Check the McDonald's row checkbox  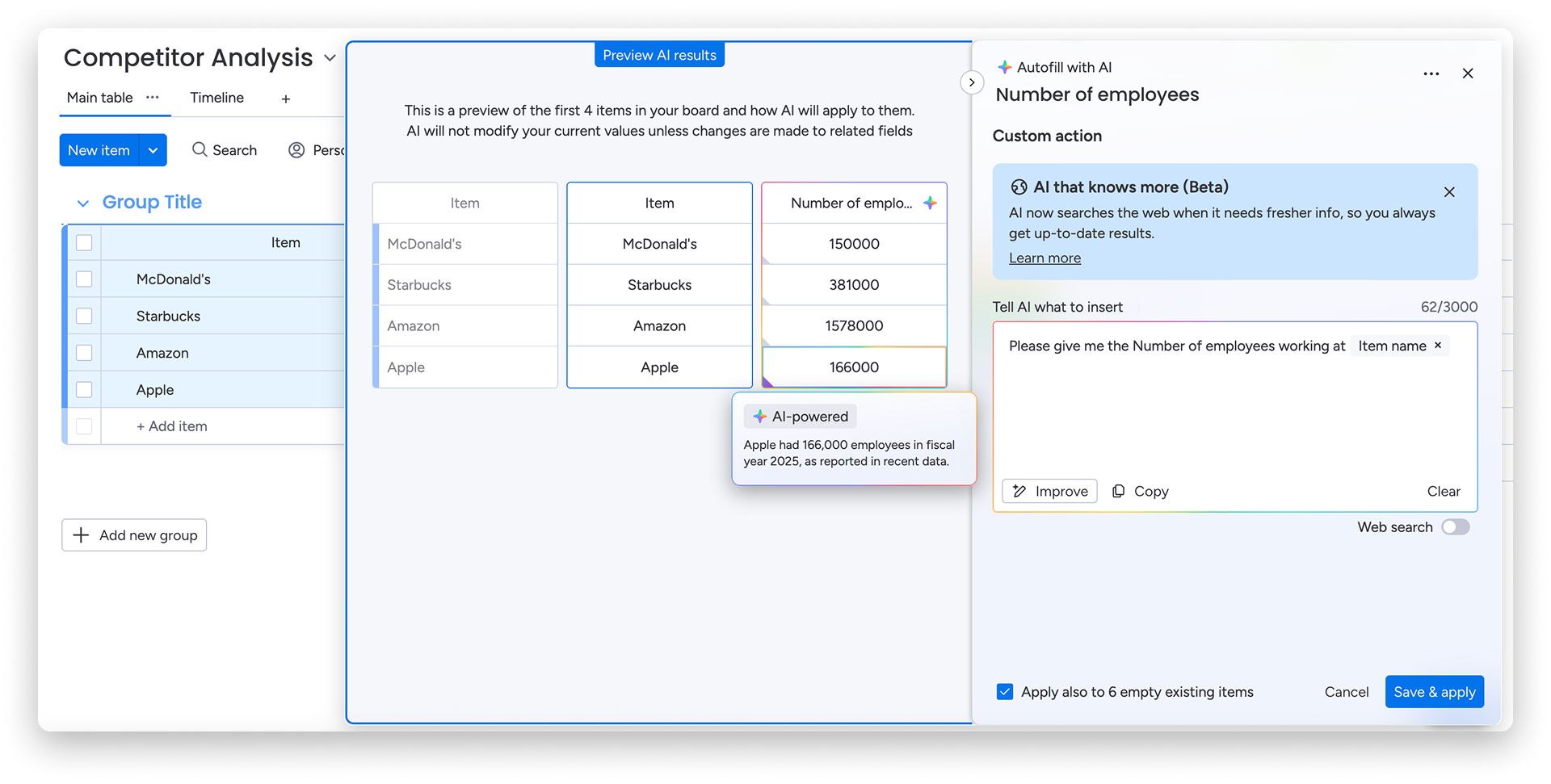click(84, 279)
